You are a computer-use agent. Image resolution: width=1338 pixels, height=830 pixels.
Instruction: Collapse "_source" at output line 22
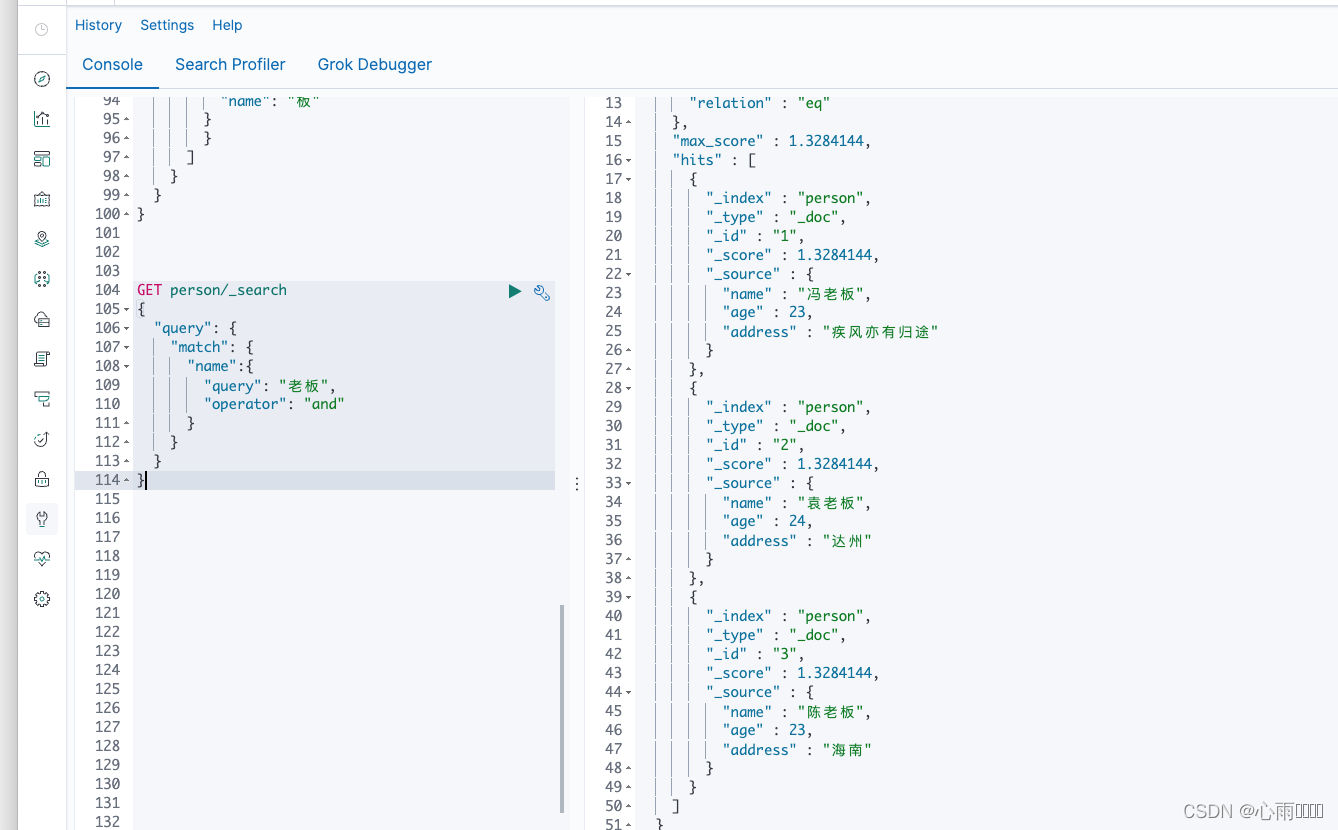pyautogui.click(x=629, y=275)
